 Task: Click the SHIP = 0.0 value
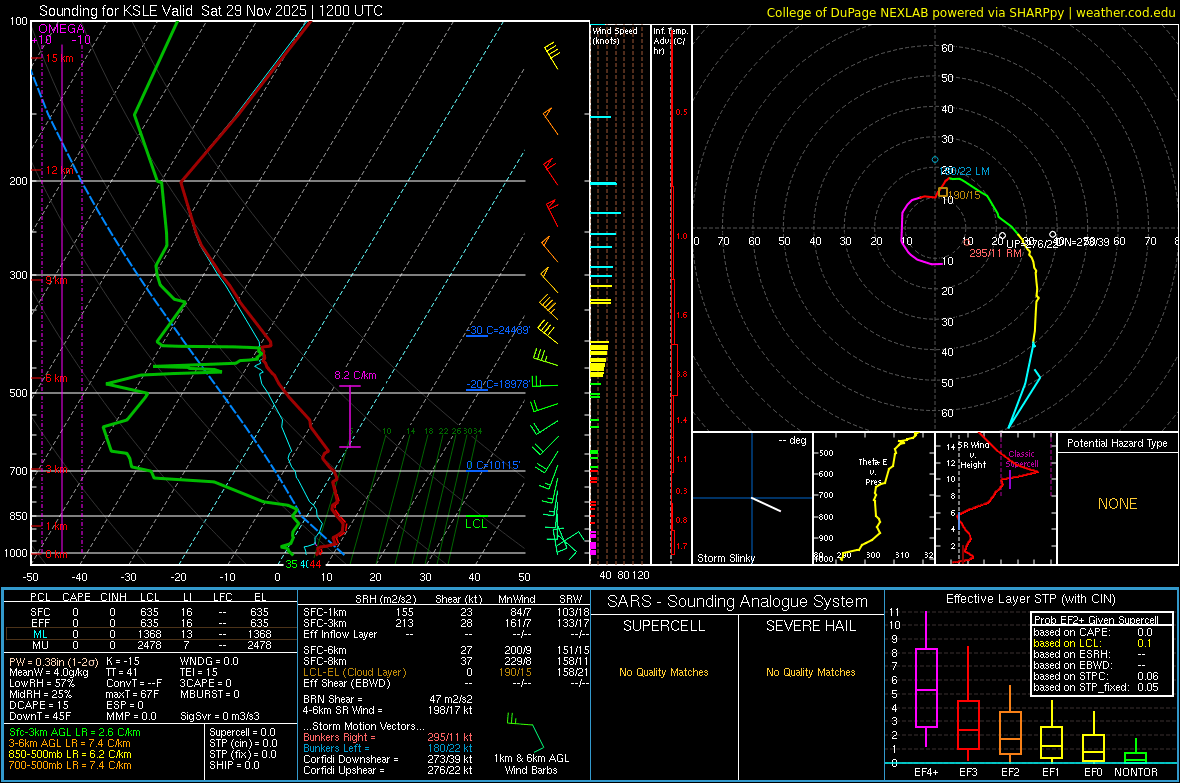click(234, 765)
